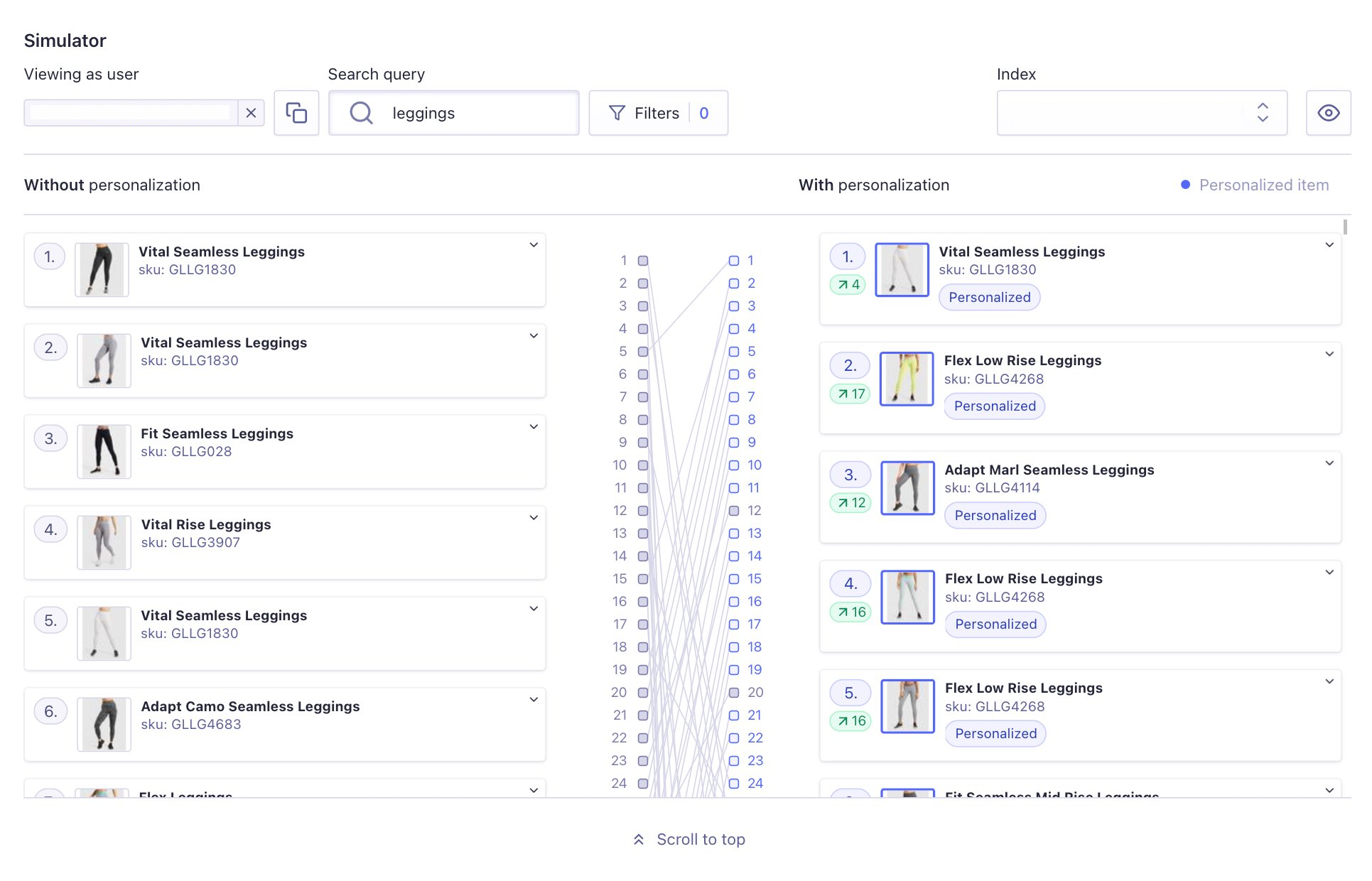1372x881 pixels.
Task: Click the Personalized item legend dot
Action: [x=1185, y=185]
